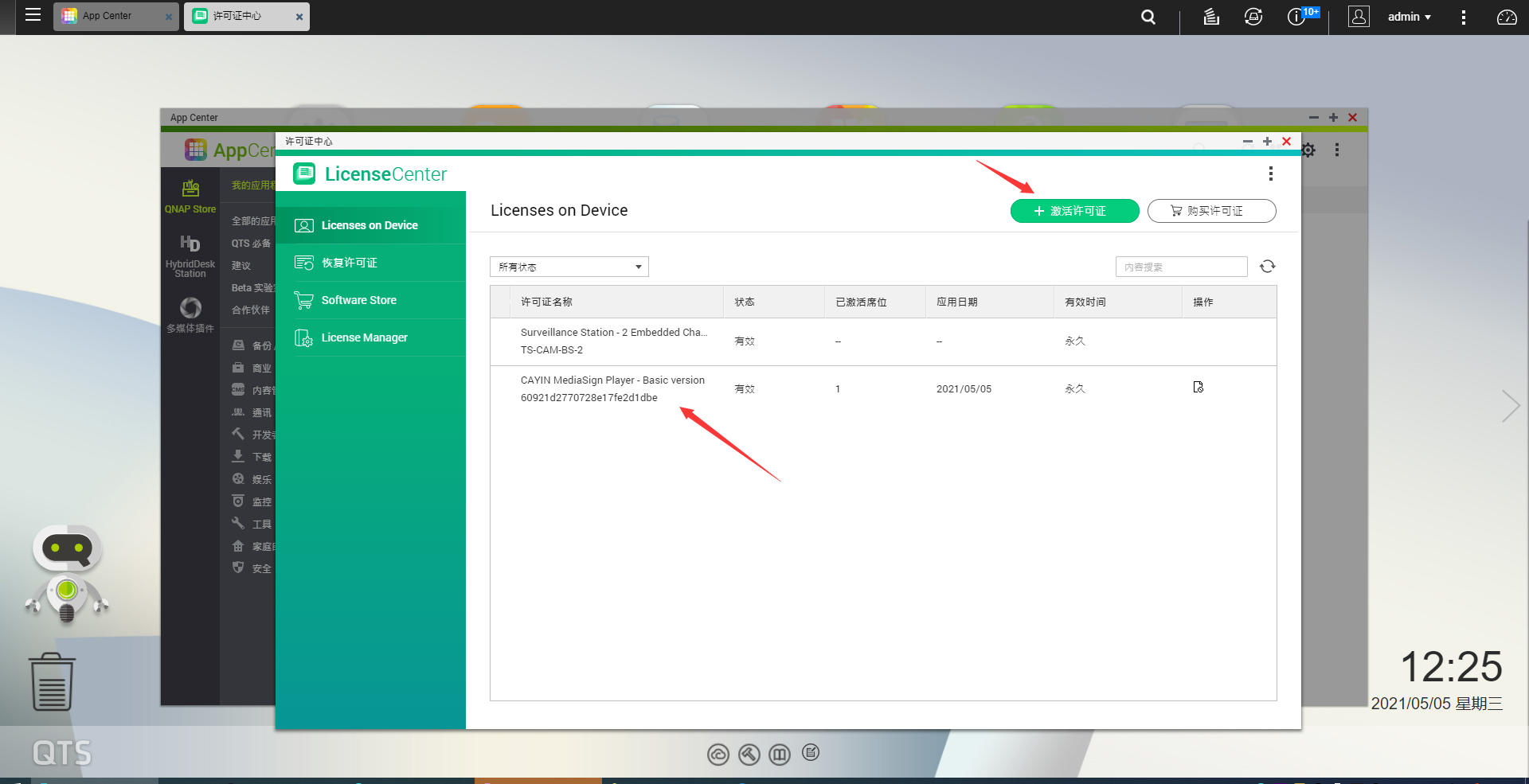Select Software Store in sidebar
Image resolution: width=1529 pixels, height=784 pixels.
click(358, 300)
